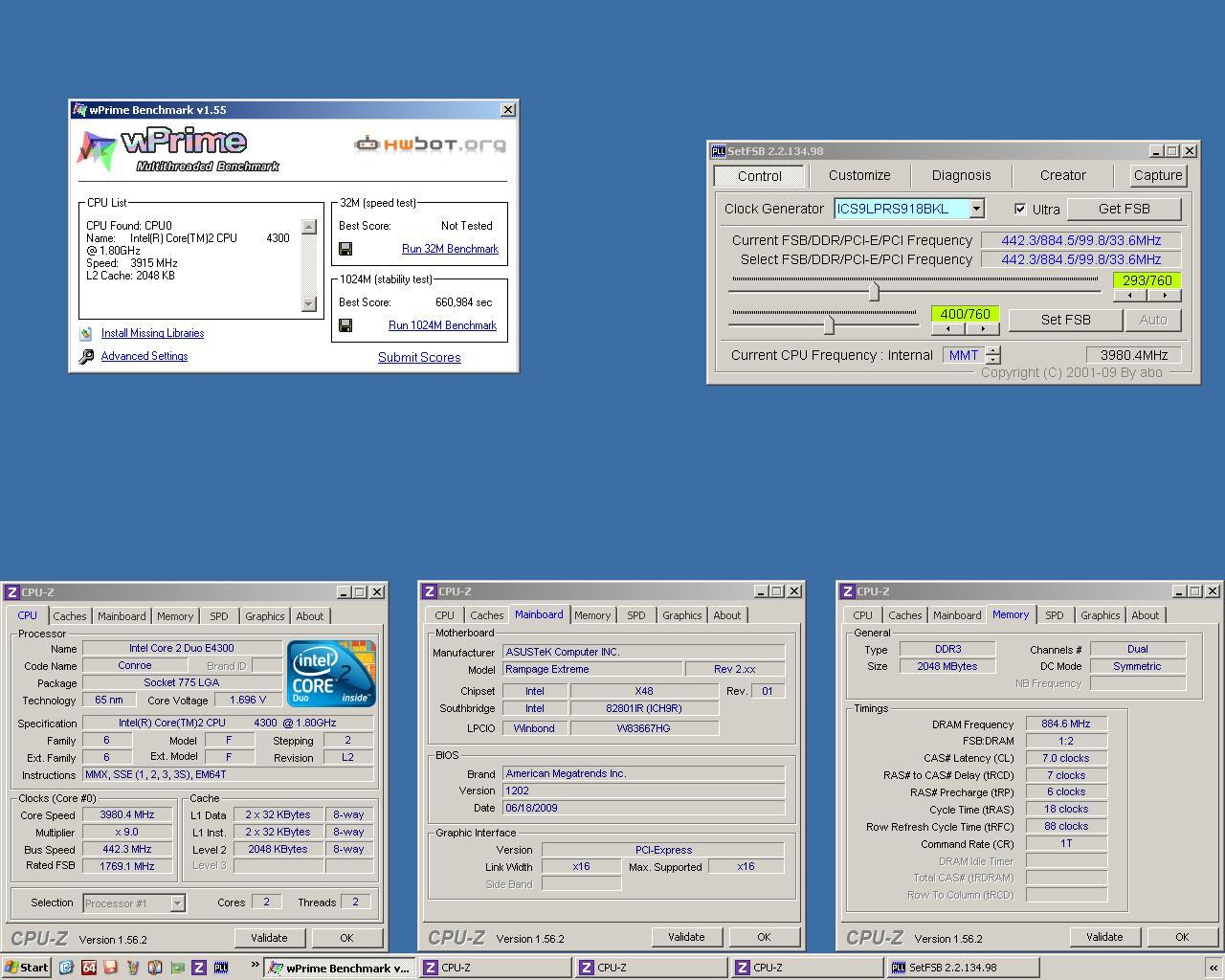Open Install Missing Libraries link
Viewport: 1225px width, 980px height.
(152, 333)
